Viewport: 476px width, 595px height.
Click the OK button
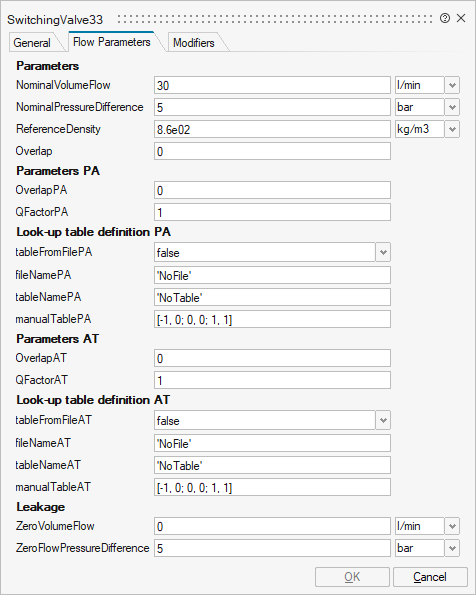click(352, 577)
